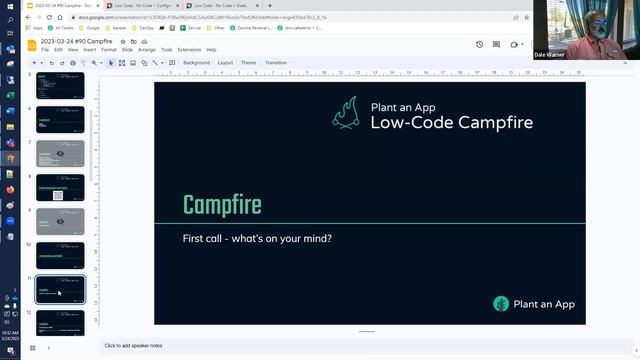Open the Edit menu
The height and width of the screenshot is (360, 640).
tap(58, 50)
